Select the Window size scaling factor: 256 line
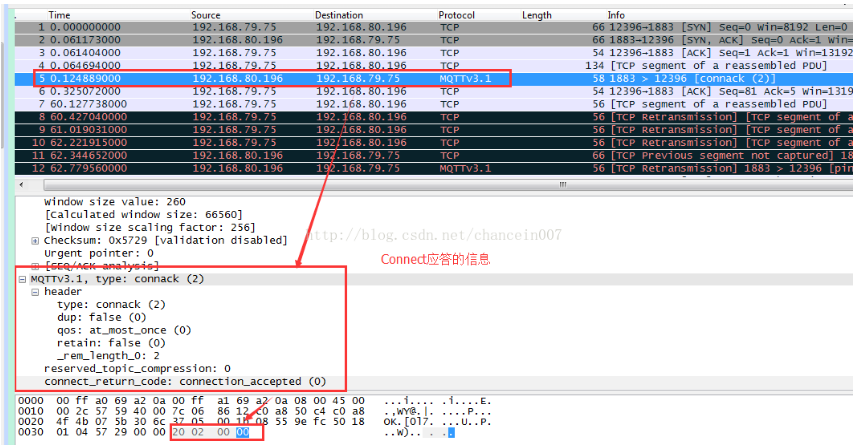 click(x=150, y=228)
